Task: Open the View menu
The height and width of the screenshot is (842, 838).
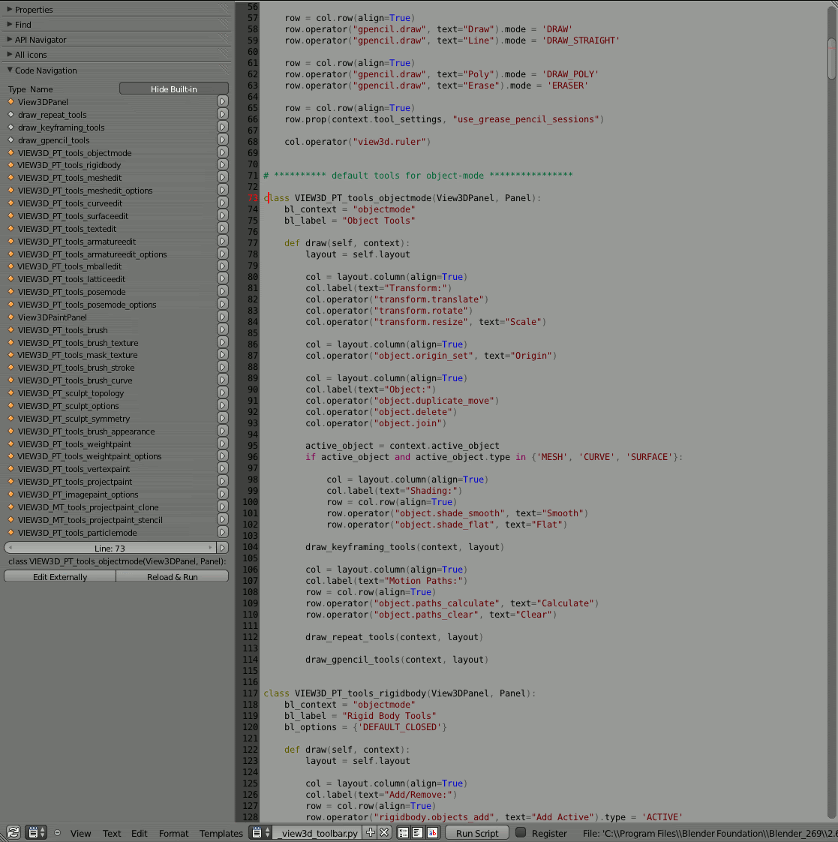Action: pyautogui.click(x=81, y=833)
